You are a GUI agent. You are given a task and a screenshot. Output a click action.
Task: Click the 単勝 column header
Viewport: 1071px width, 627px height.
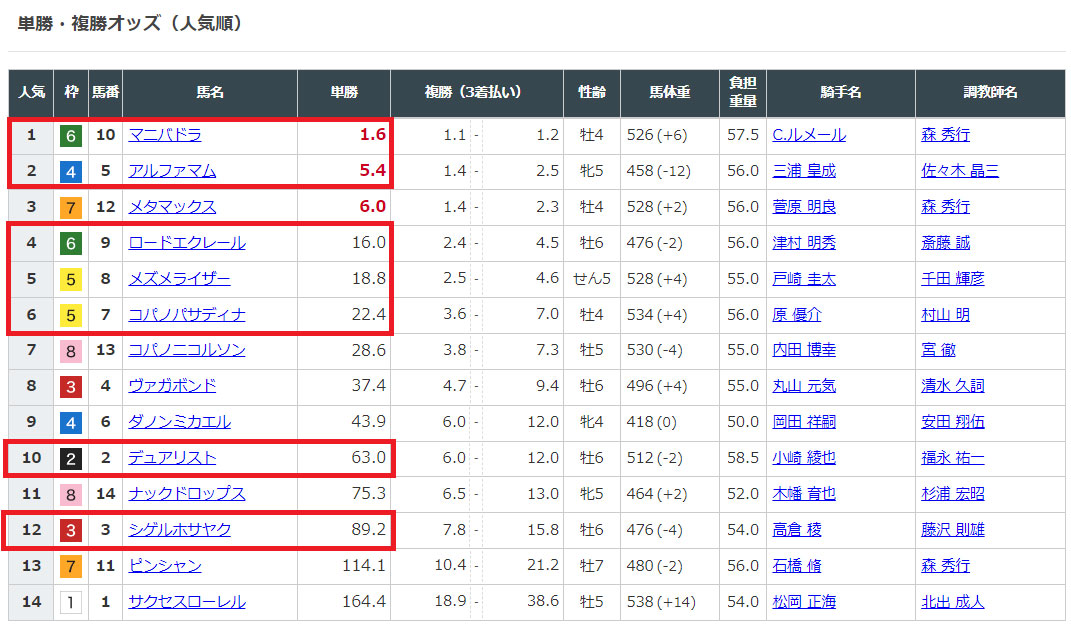tap(344, 93)
